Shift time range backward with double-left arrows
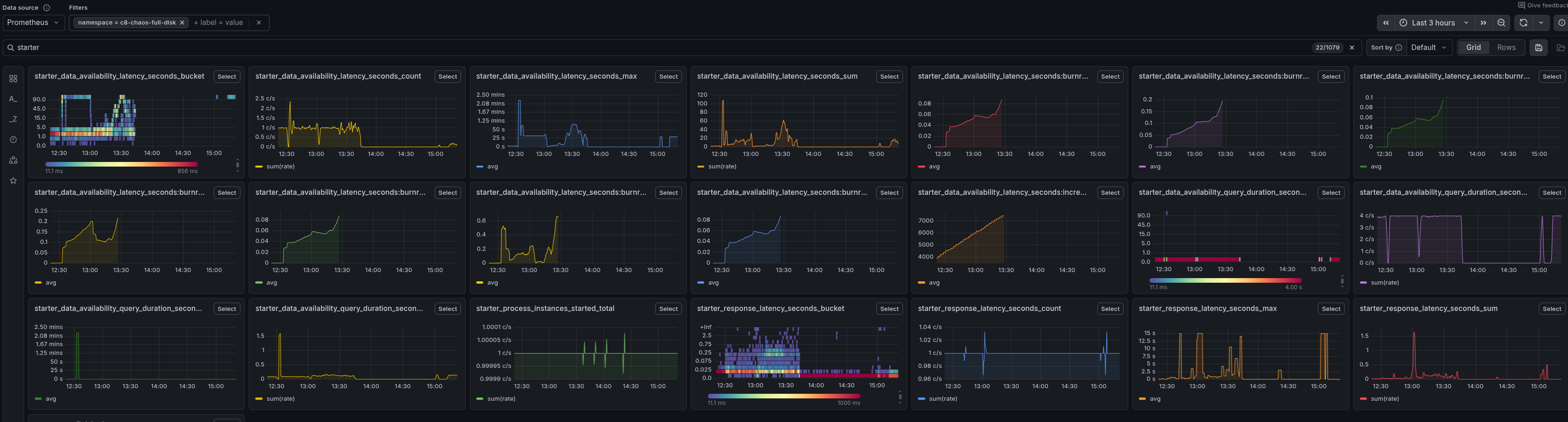1568x422 pixels. tap(1386, 23)
